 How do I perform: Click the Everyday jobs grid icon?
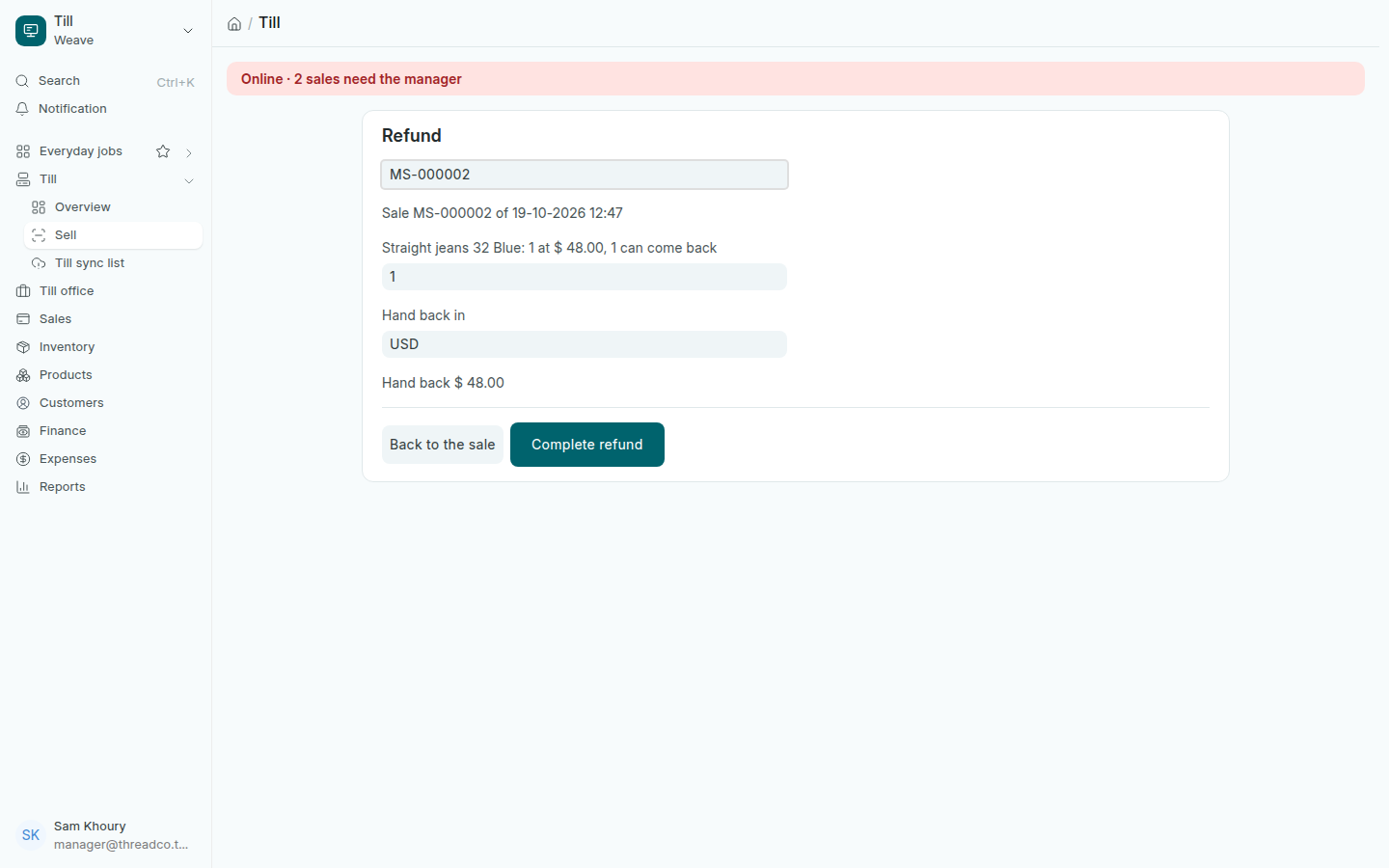tap(23, 151)
